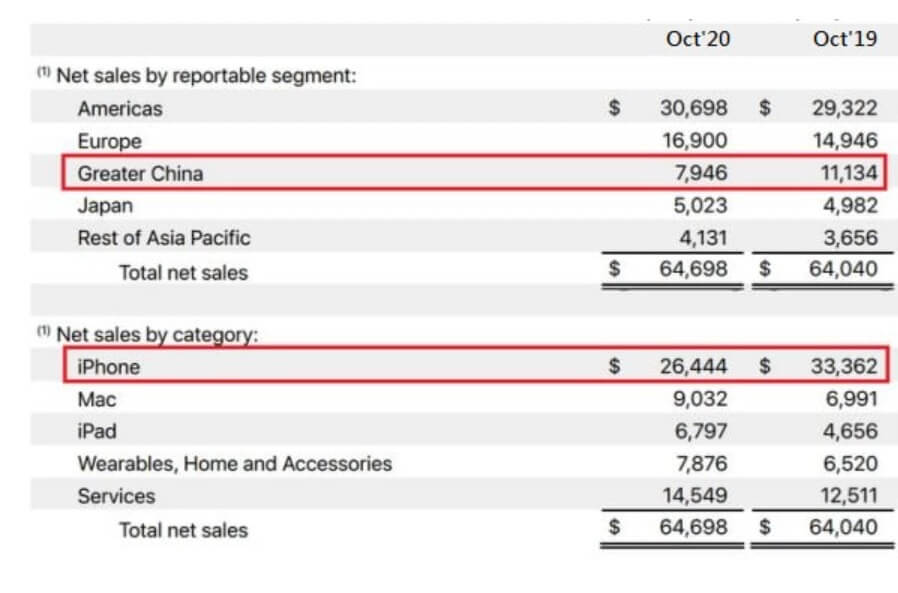Click the Oct'19 column header

click(845, 41)
